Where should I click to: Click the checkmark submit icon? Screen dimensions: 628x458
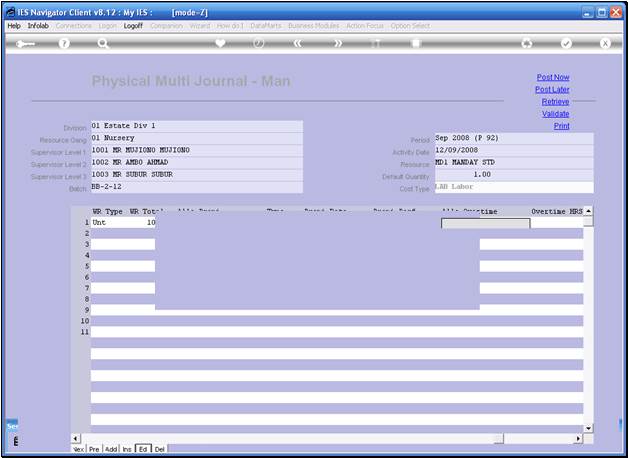(566, 43)
